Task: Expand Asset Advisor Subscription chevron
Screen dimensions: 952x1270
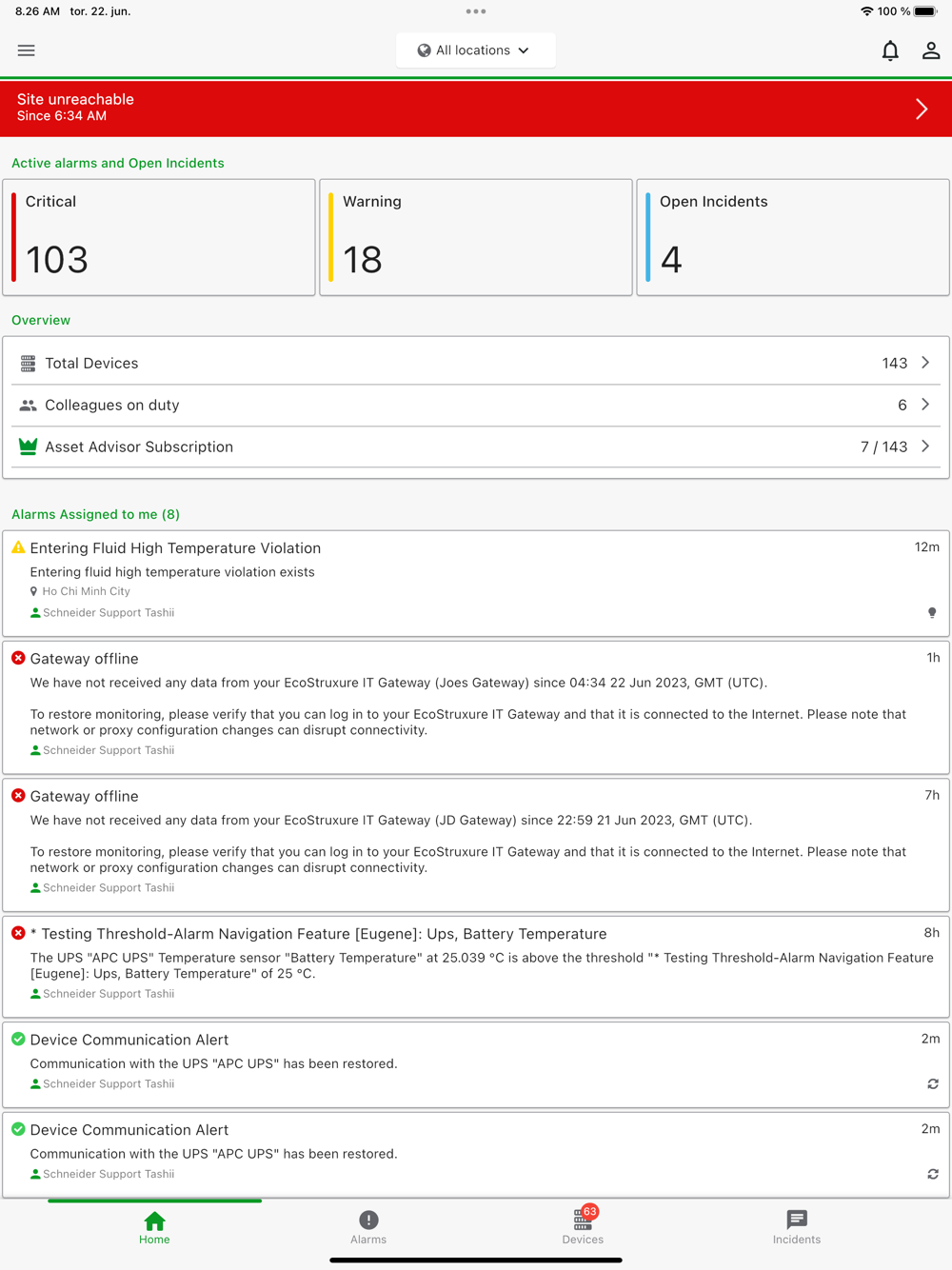Action: (x=925, y=446)
